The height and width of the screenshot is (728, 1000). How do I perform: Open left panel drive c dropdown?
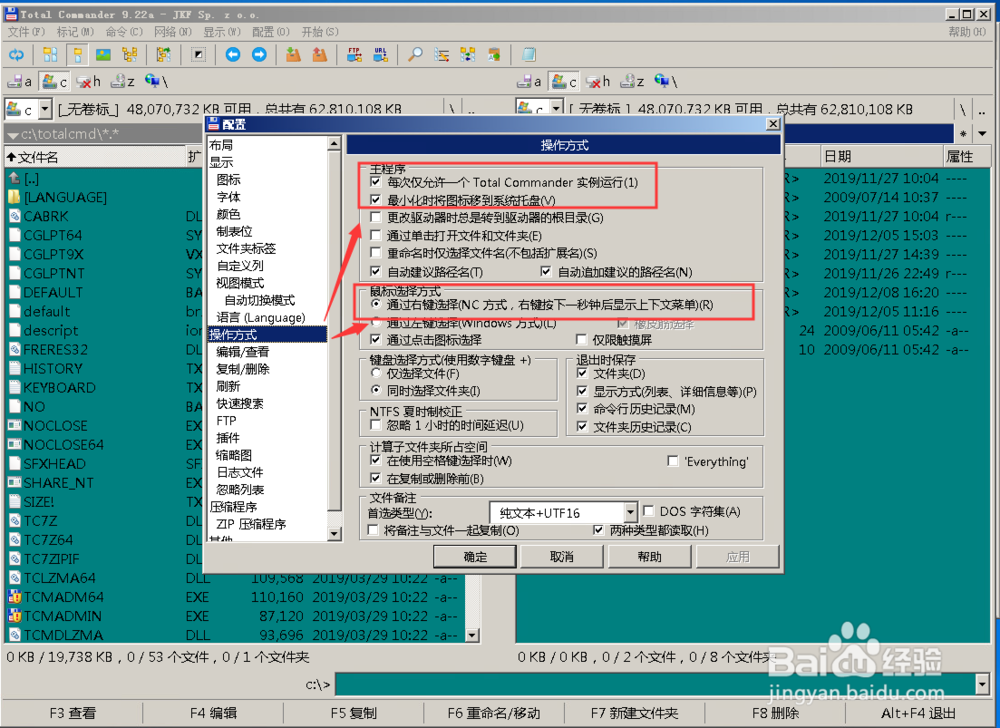pos(45,110)
